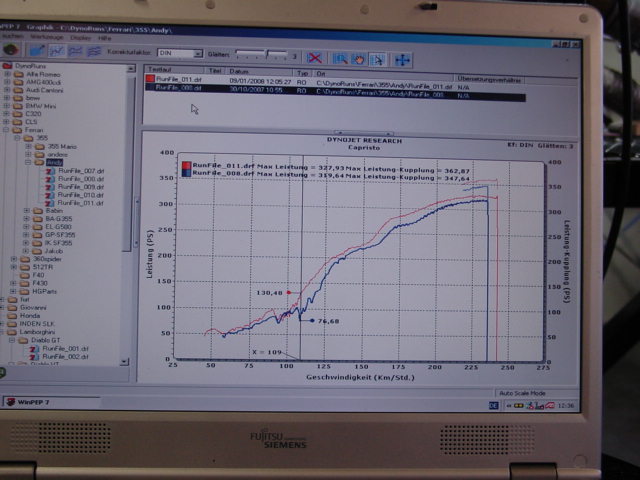Click the red X delete toolbar icon
The image size is (640, 480).
point(315,59)
